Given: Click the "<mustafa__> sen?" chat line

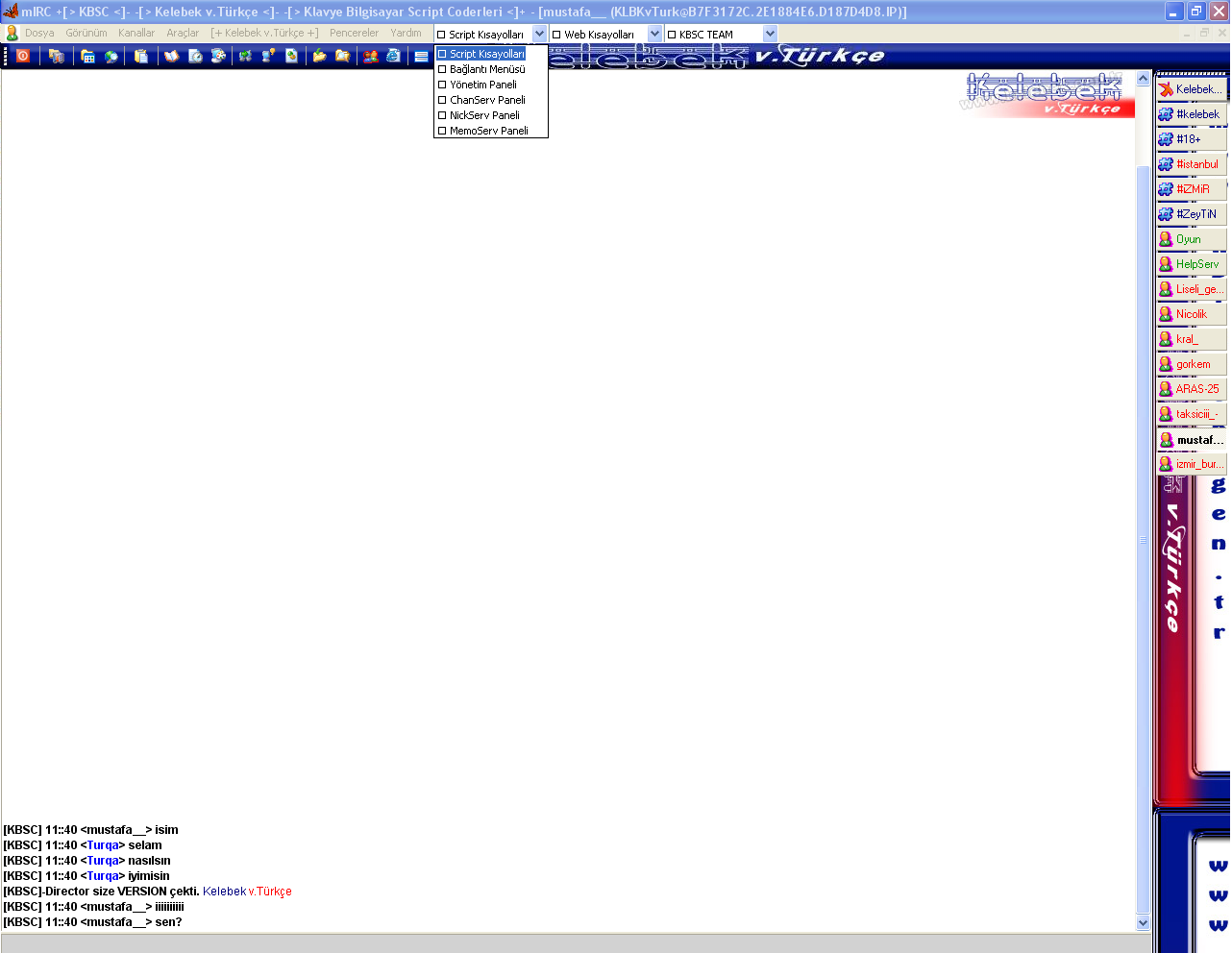Looking at the screenshot, I should pos(92,922).
